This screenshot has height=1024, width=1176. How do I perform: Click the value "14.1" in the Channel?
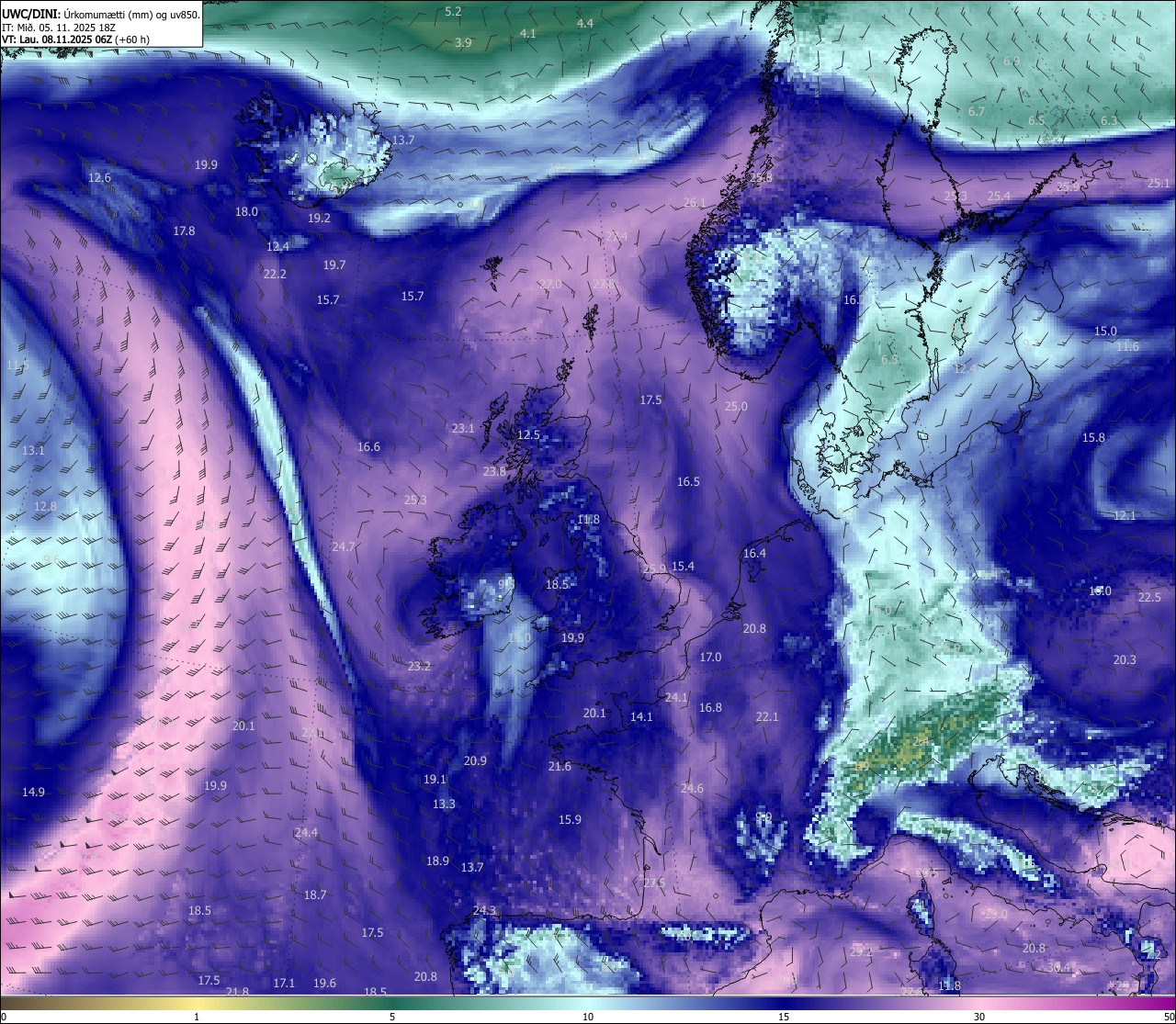[x=641, y=716]
